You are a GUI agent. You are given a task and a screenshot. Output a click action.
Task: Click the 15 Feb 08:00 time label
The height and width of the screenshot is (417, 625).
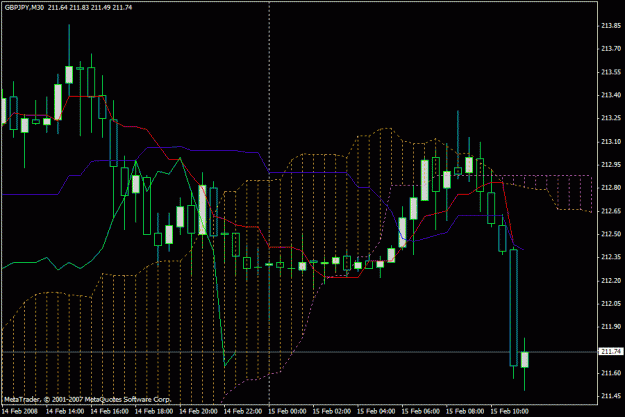tap(465, 411)
